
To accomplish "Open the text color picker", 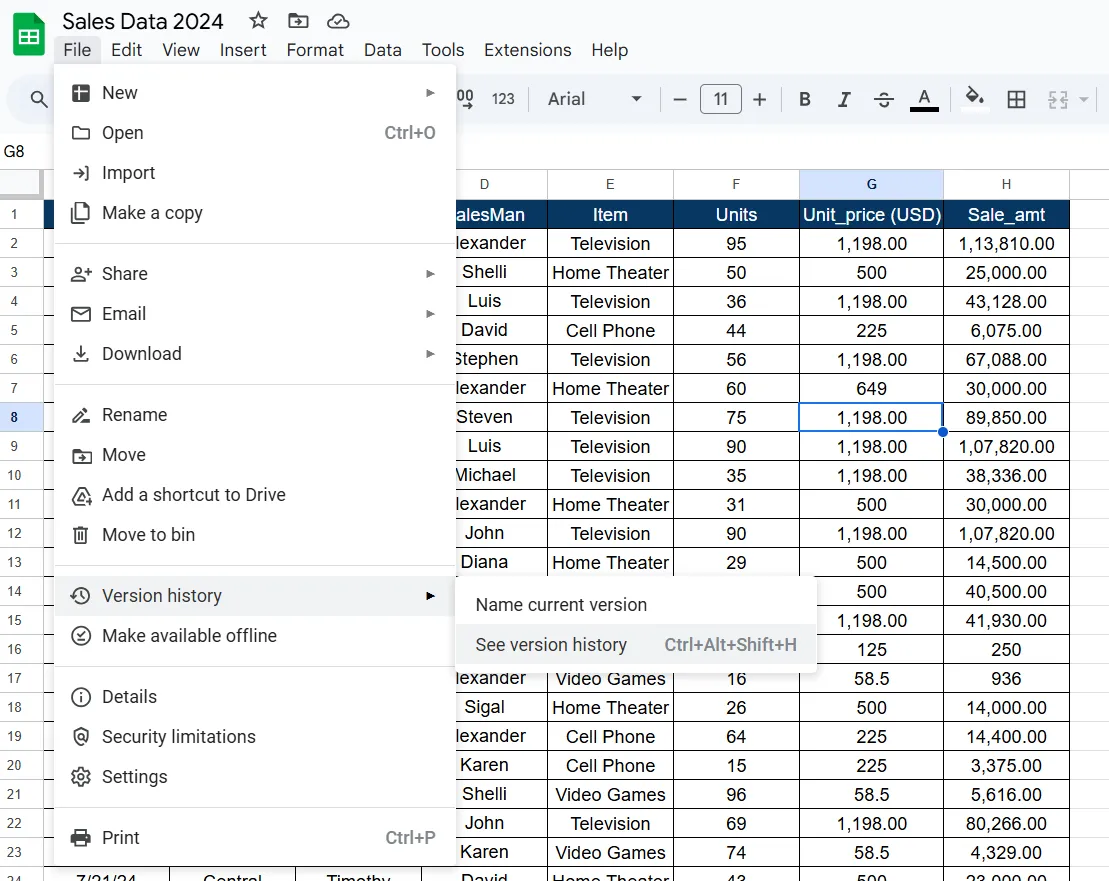I will 924,99.
